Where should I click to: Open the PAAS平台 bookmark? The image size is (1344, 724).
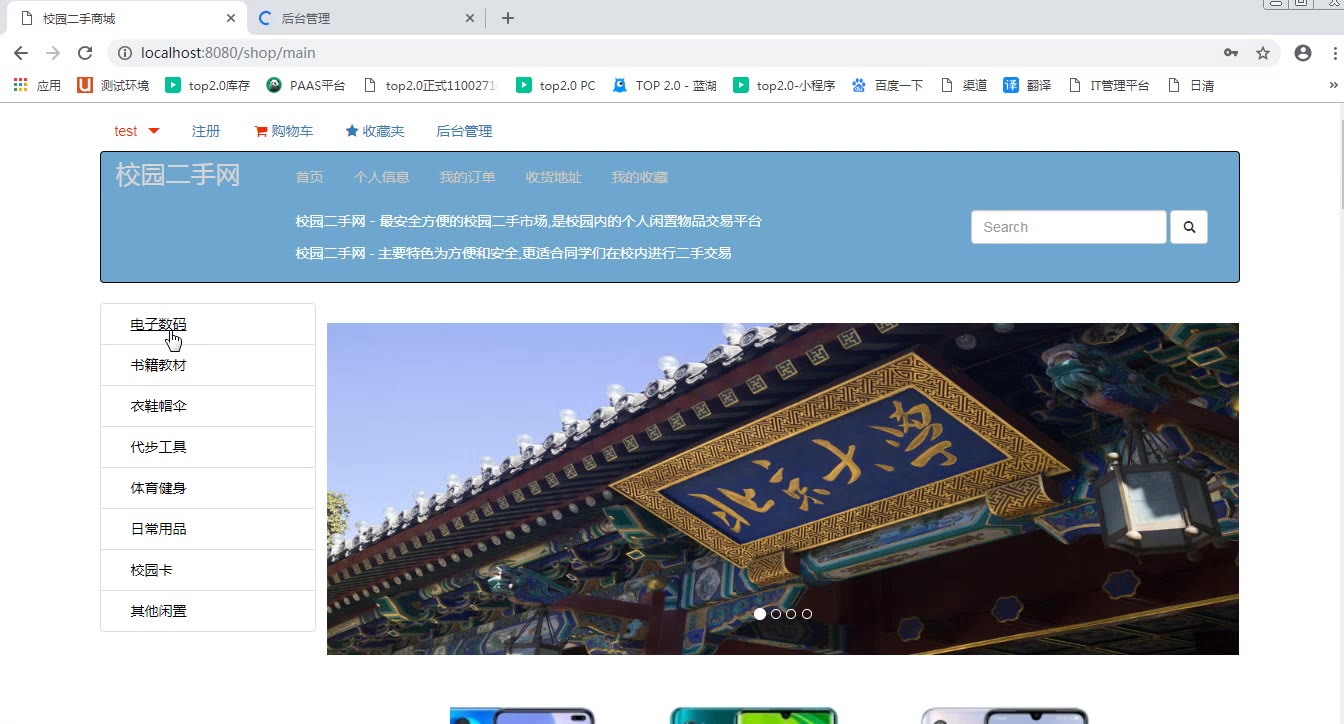pyautogui.click(x=306, y=85)
